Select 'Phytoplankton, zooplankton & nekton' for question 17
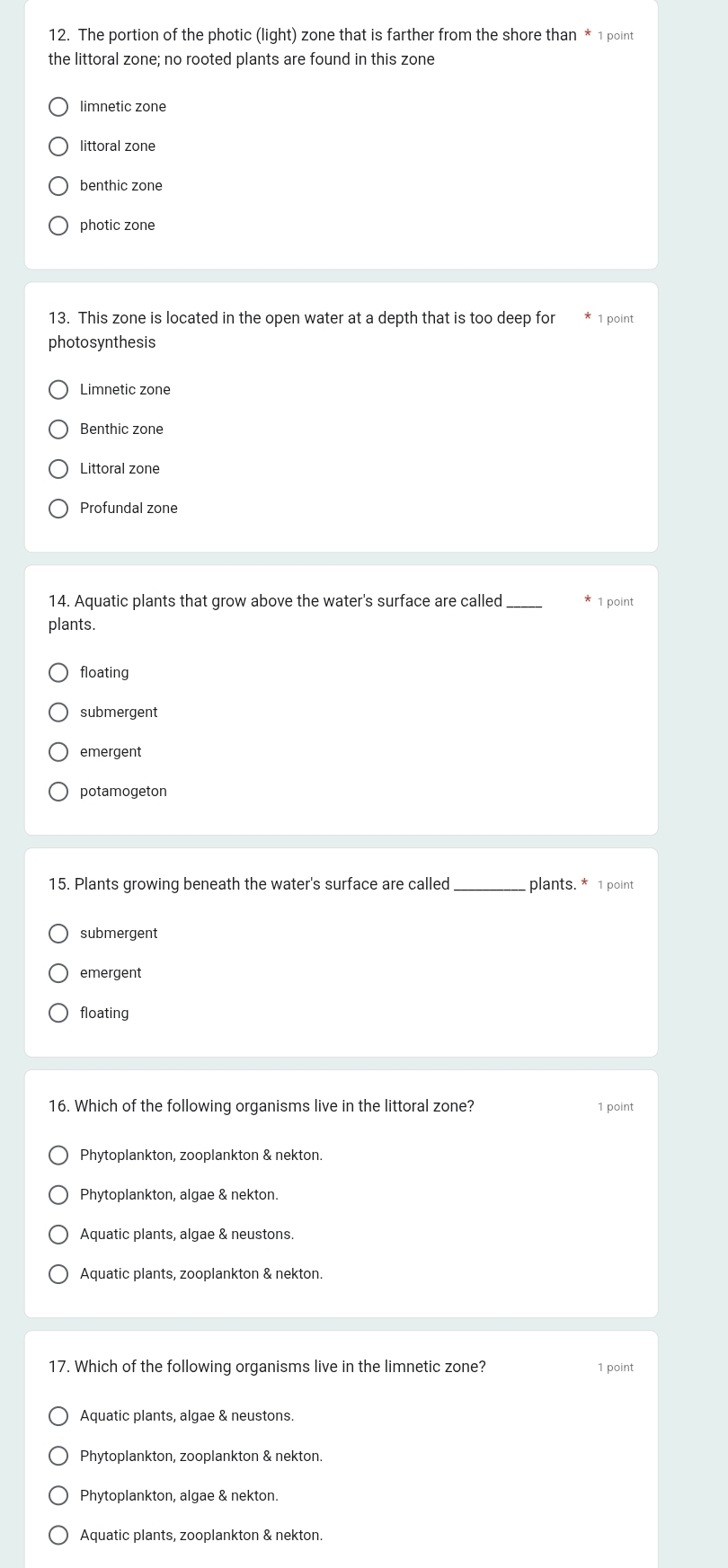The image size is (728, 1568). point(58,1457)
